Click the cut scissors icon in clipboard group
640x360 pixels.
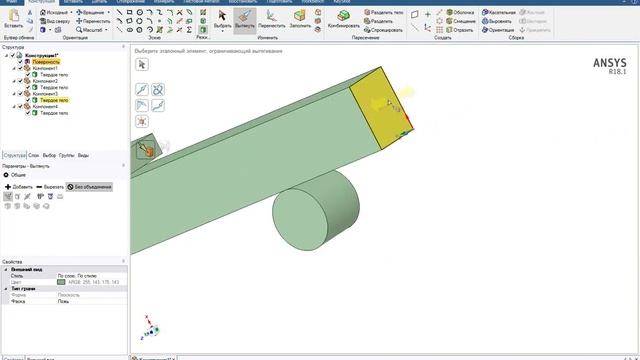click(x=30, y=12)
